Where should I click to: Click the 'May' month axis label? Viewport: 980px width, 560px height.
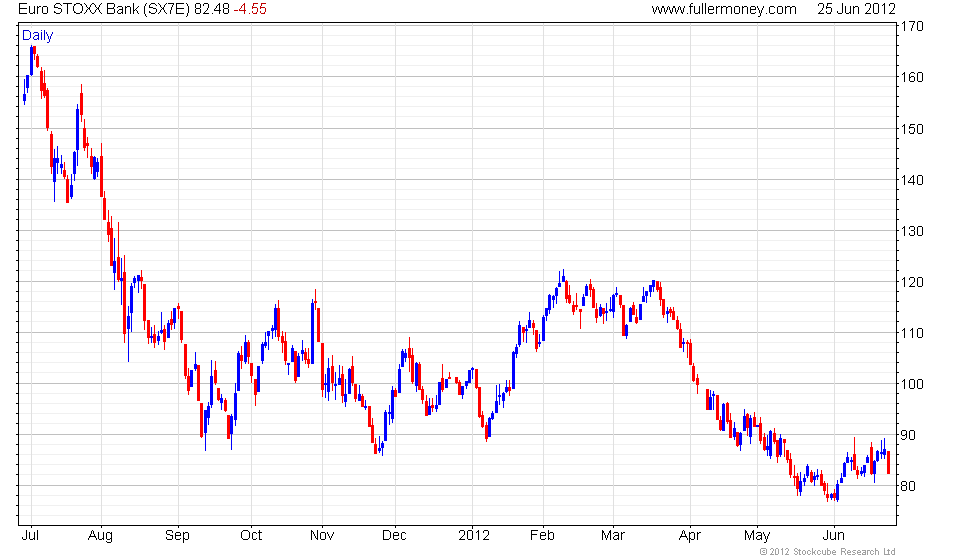coord(757,536)
